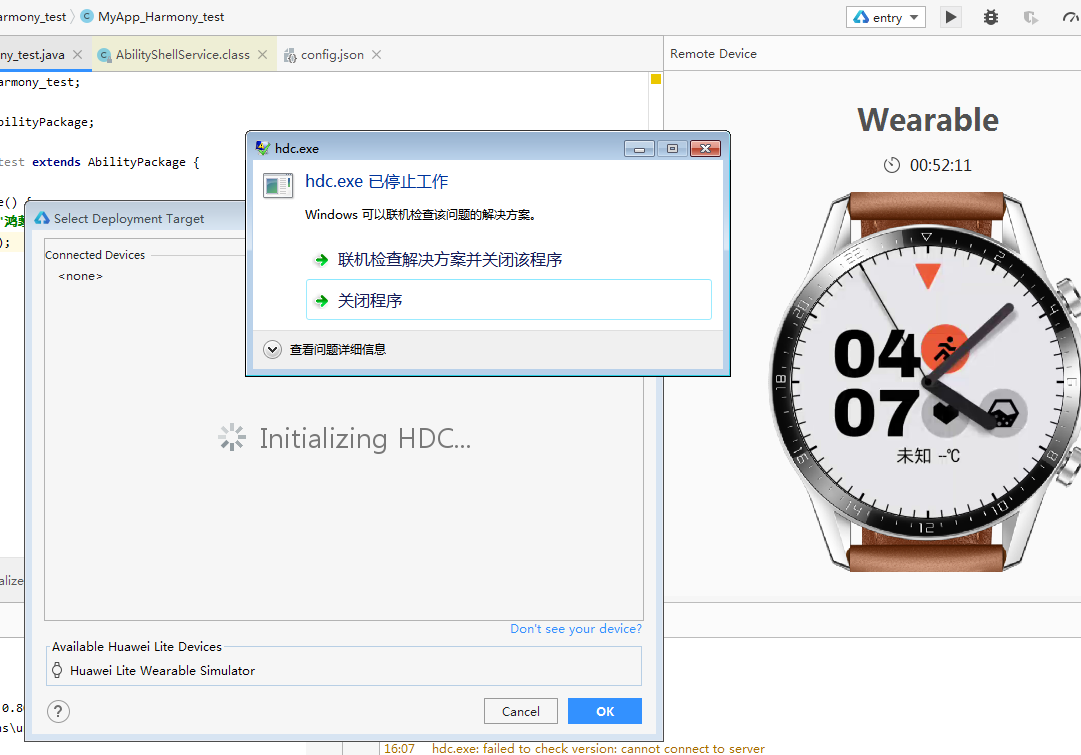1081x755 pixels.
Task: Click the hdc.exe title bar icon
Action: click(x=263, y=148)
